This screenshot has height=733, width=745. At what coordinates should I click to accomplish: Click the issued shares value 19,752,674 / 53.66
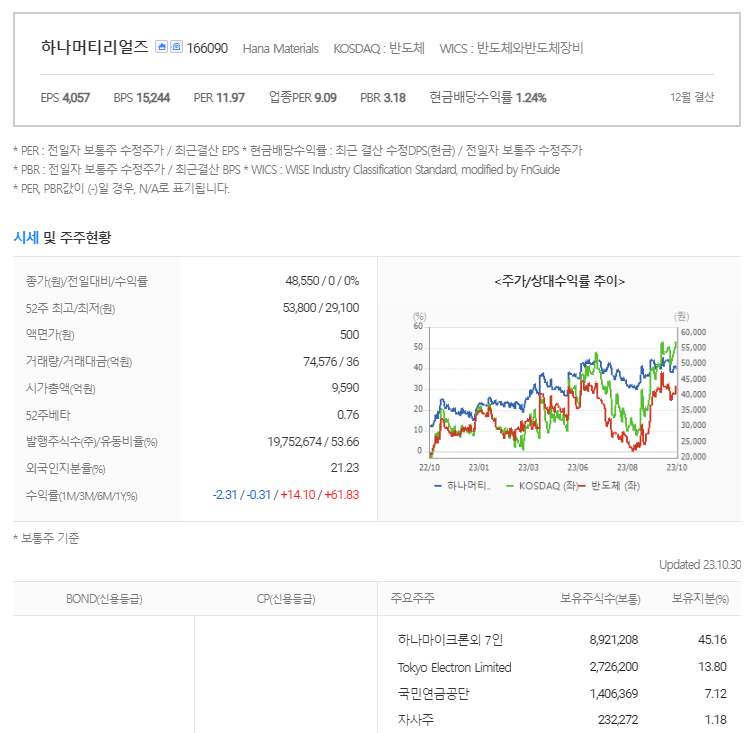pyautogui.click(x=313, y=442)
